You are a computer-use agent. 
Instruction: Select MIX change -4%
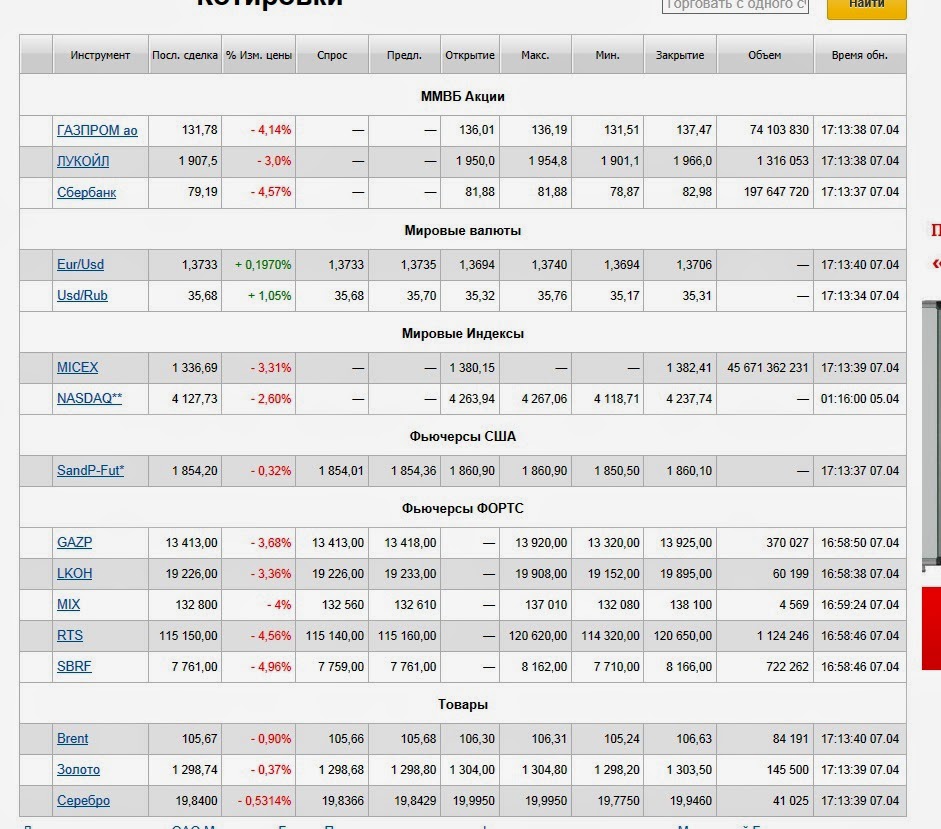click(x=279, y=604)
